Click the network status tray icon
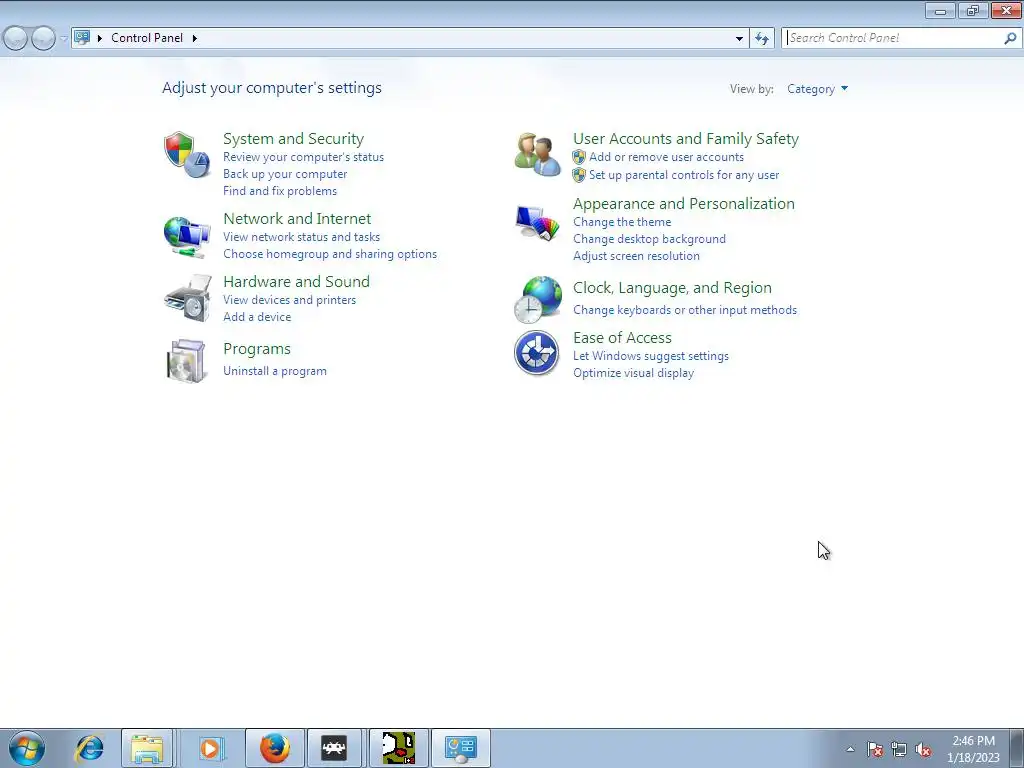Screen dimensions: 1024x768 pos(899,749)
